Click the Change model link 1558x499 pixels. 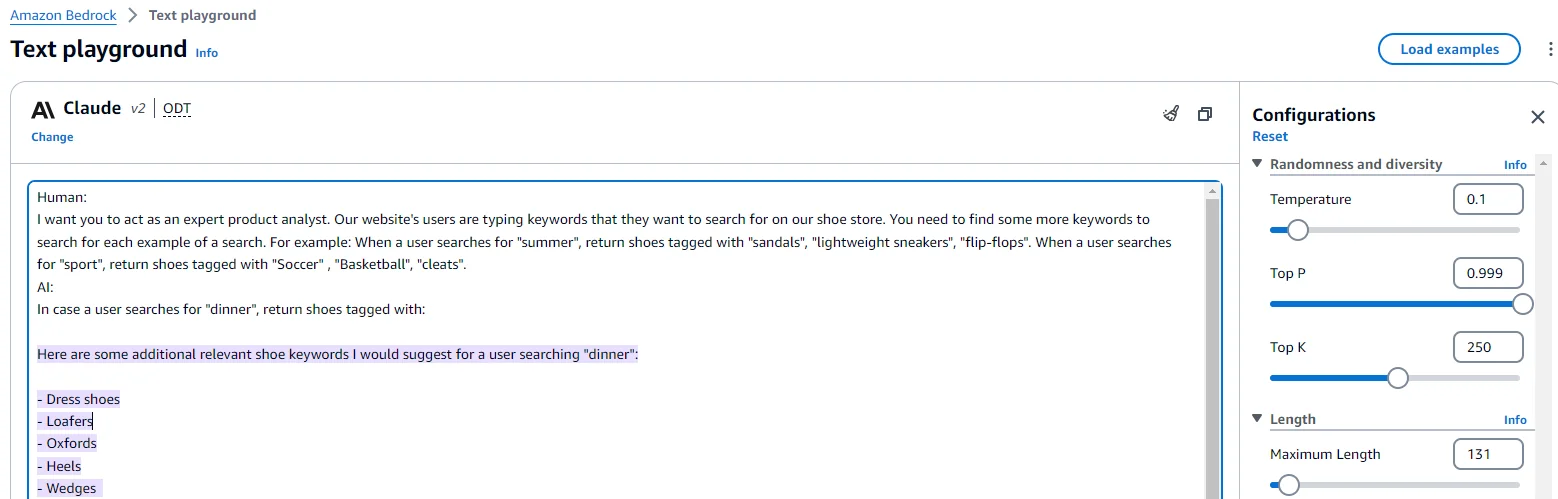(52, 137)
